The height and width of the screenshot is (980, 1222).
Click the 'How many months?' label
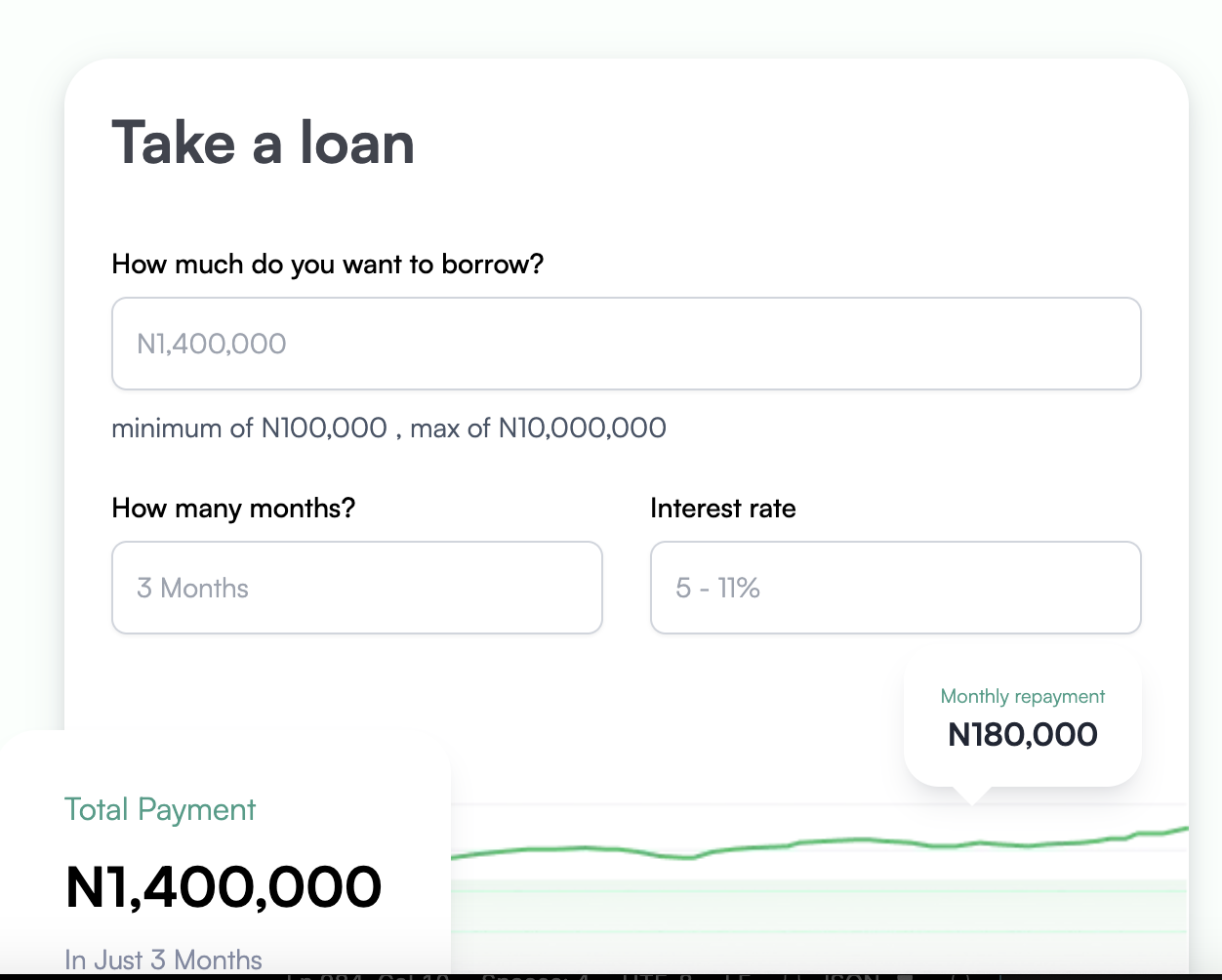tap(233, 509)
